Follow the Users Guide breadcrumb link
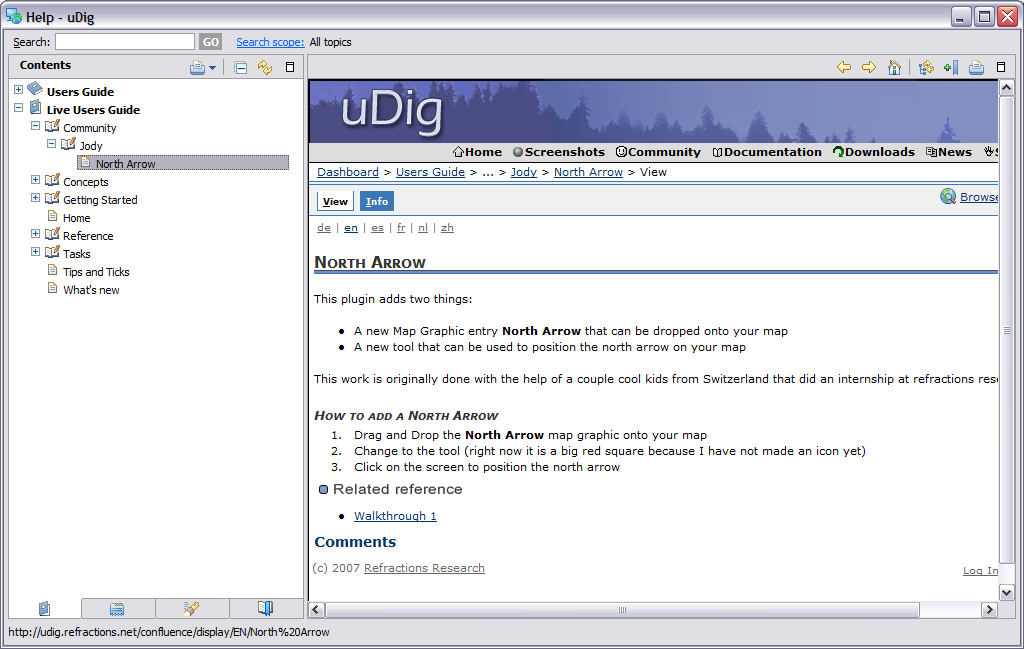Image resolution: width=1024 pixels, height=649 pixels. point(430,172)
